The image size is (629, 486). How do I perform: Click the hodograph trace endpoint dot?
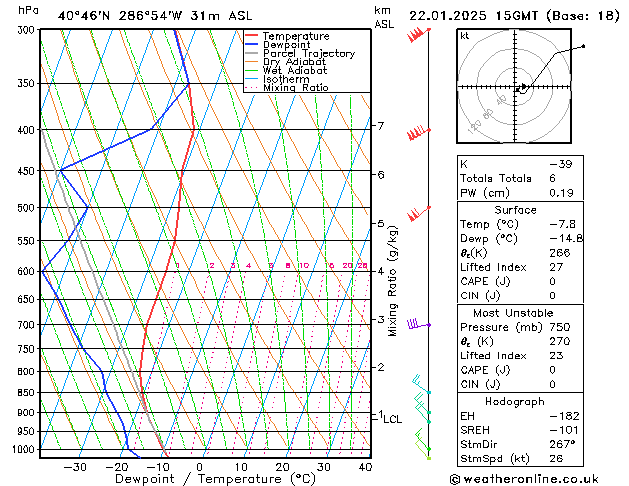pos(583,46)
